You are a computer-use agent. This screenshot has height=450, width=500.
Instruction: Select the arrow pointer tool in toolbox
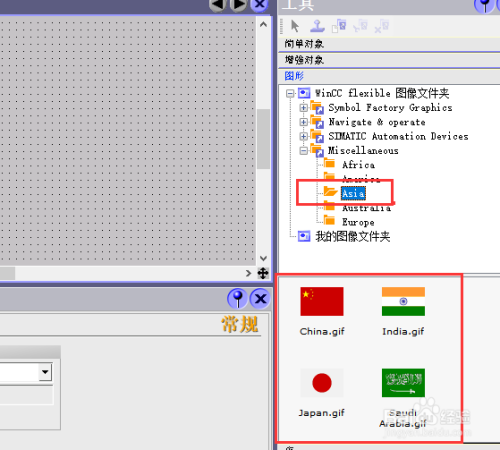tap(295, 26)
